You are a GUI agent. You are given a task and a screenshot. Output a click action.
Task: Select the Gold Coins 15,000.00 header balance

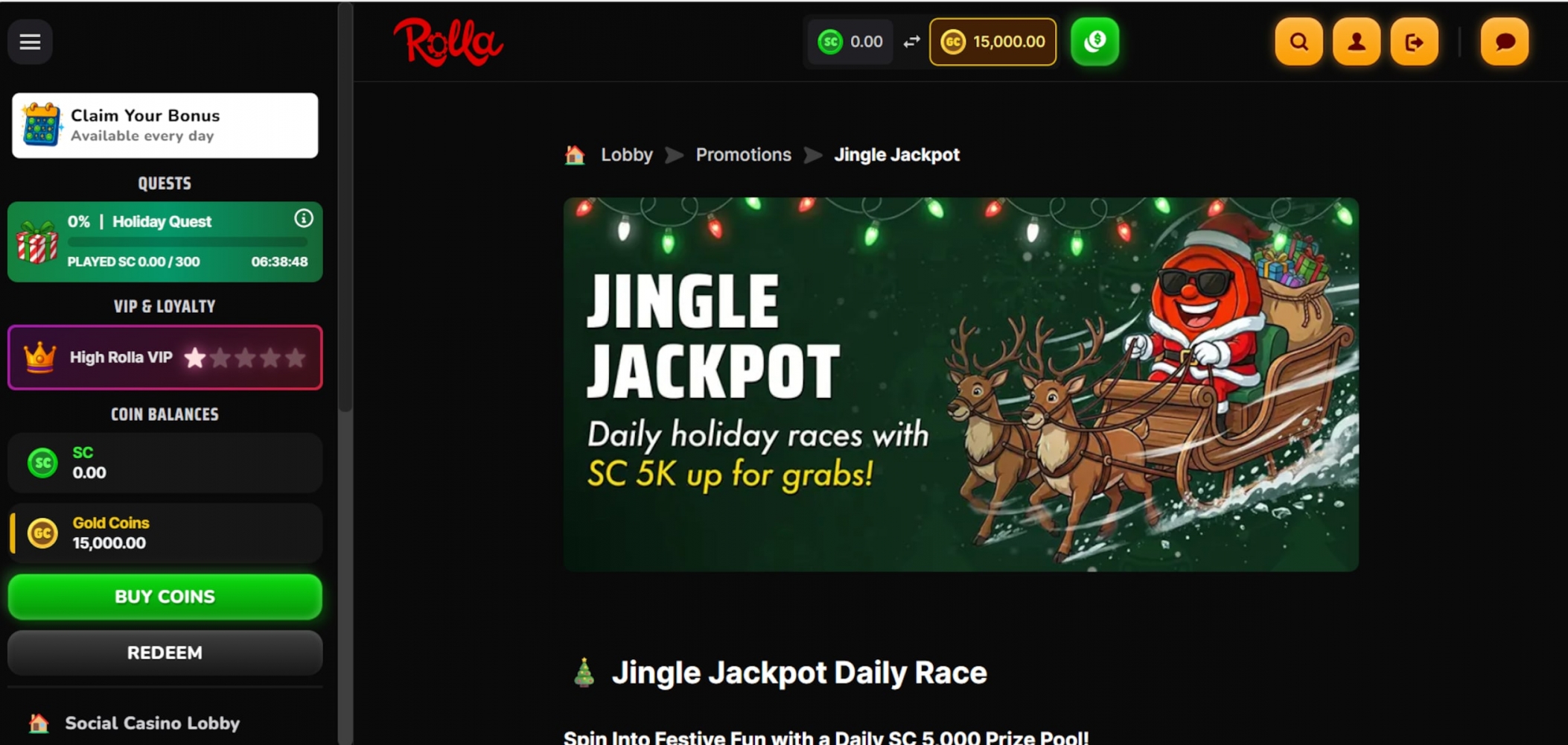pos(993,42)
